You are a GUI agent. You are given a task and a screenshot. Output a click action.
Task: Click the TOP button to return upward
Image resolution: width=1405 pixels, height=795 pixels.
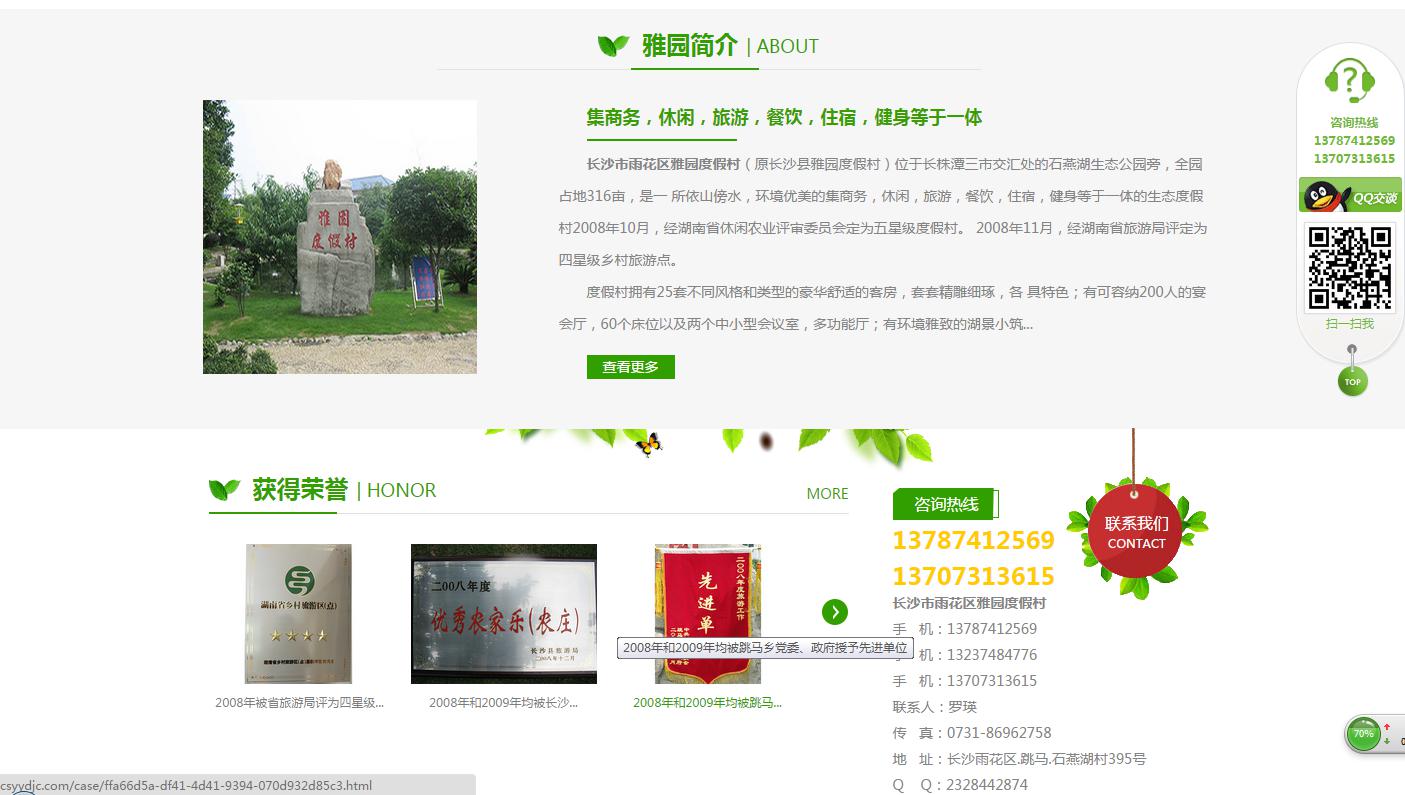pyautogui.click(x=1352, y=381)
